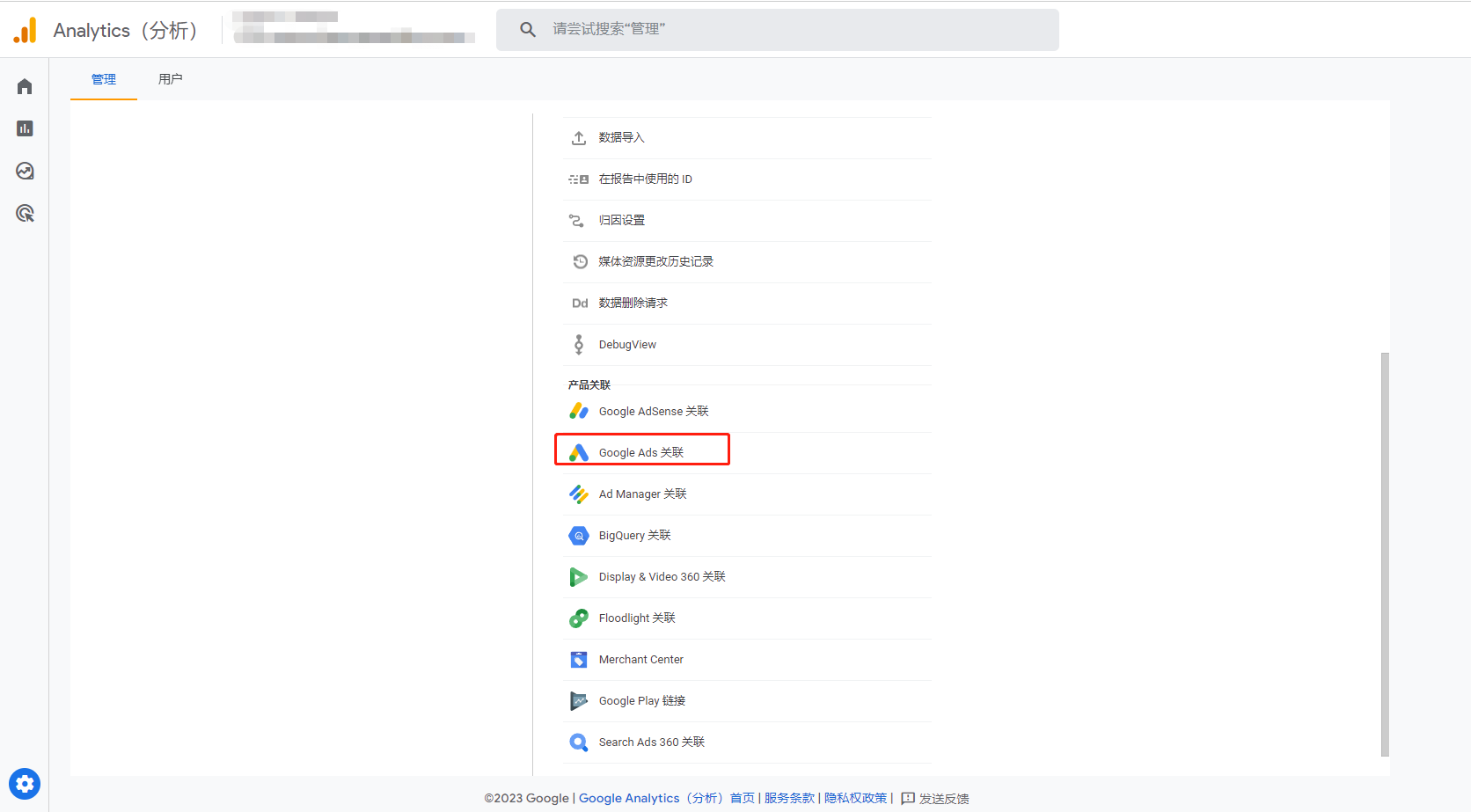This screenshot has height=812, width=1471.
Task: Click the Google Play icon
Action: 579,701
